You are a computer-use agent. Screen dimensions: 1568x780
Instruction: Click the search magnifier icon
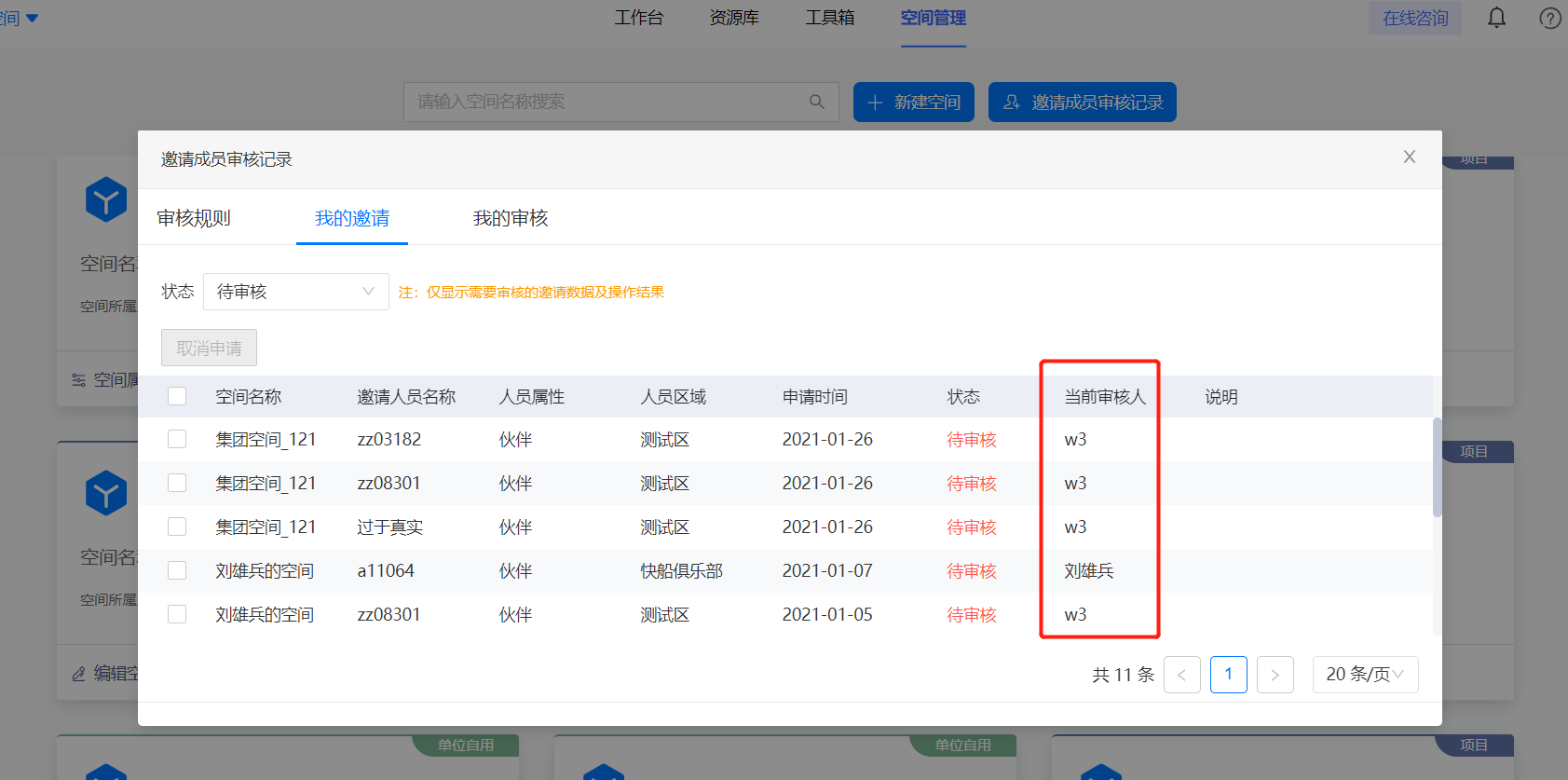coord(817,102)
